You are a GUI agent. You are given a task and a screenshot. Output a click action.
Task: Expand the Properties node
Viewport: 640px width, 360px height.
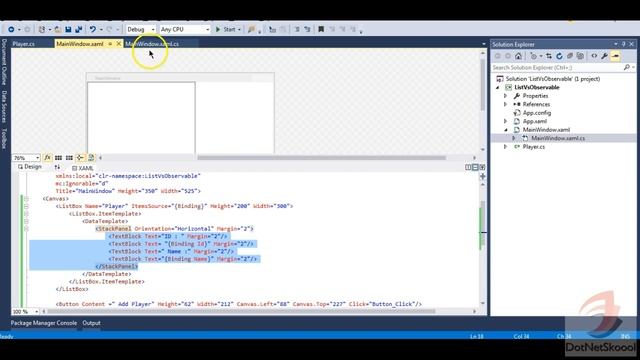(505, 96)
